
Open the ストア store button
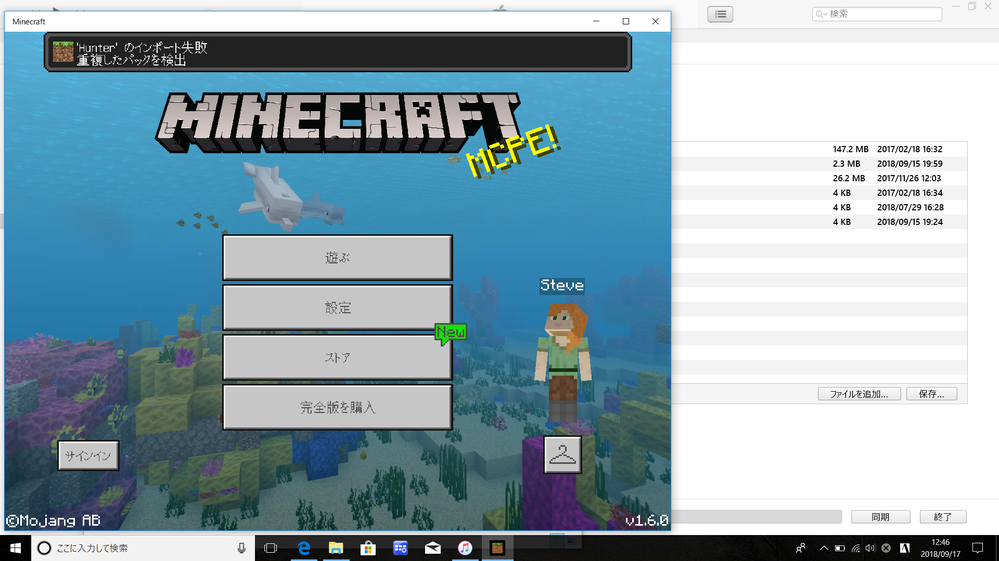pyautogui.click(x=338, y=357)
